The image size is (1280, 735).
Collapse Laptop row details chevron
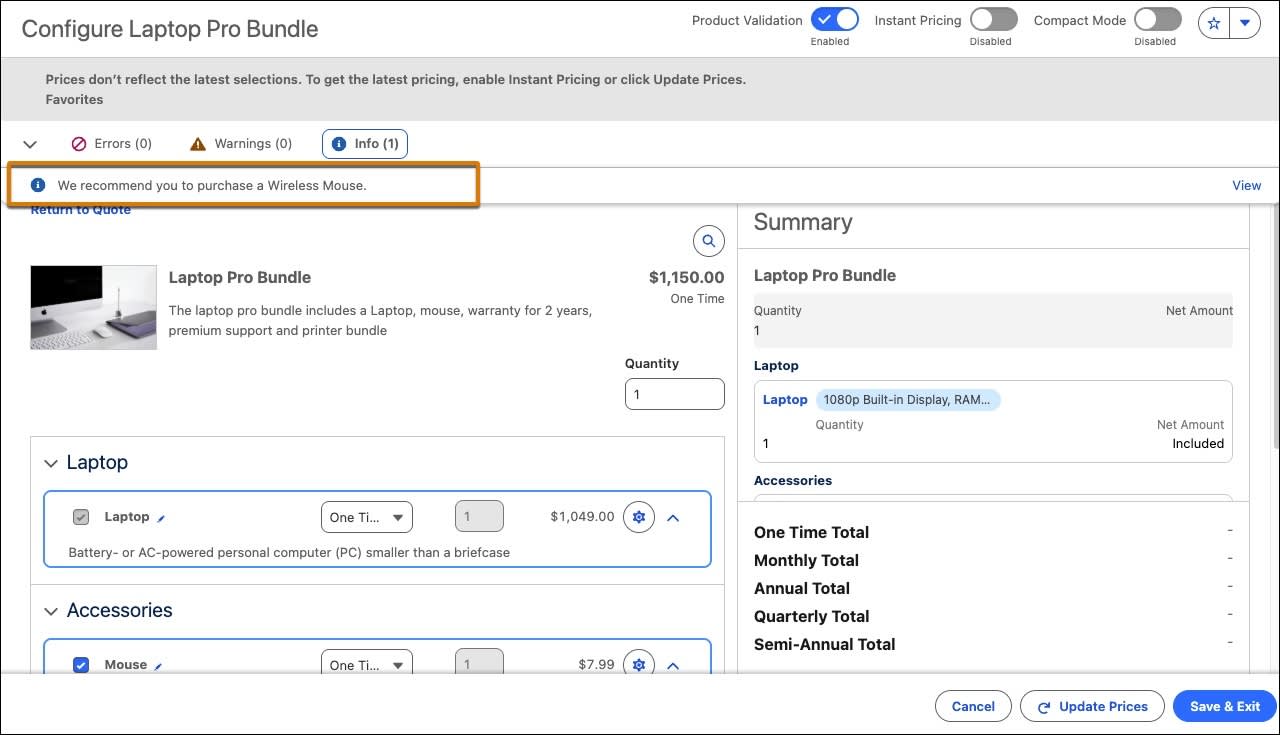(x=673, y=518)
